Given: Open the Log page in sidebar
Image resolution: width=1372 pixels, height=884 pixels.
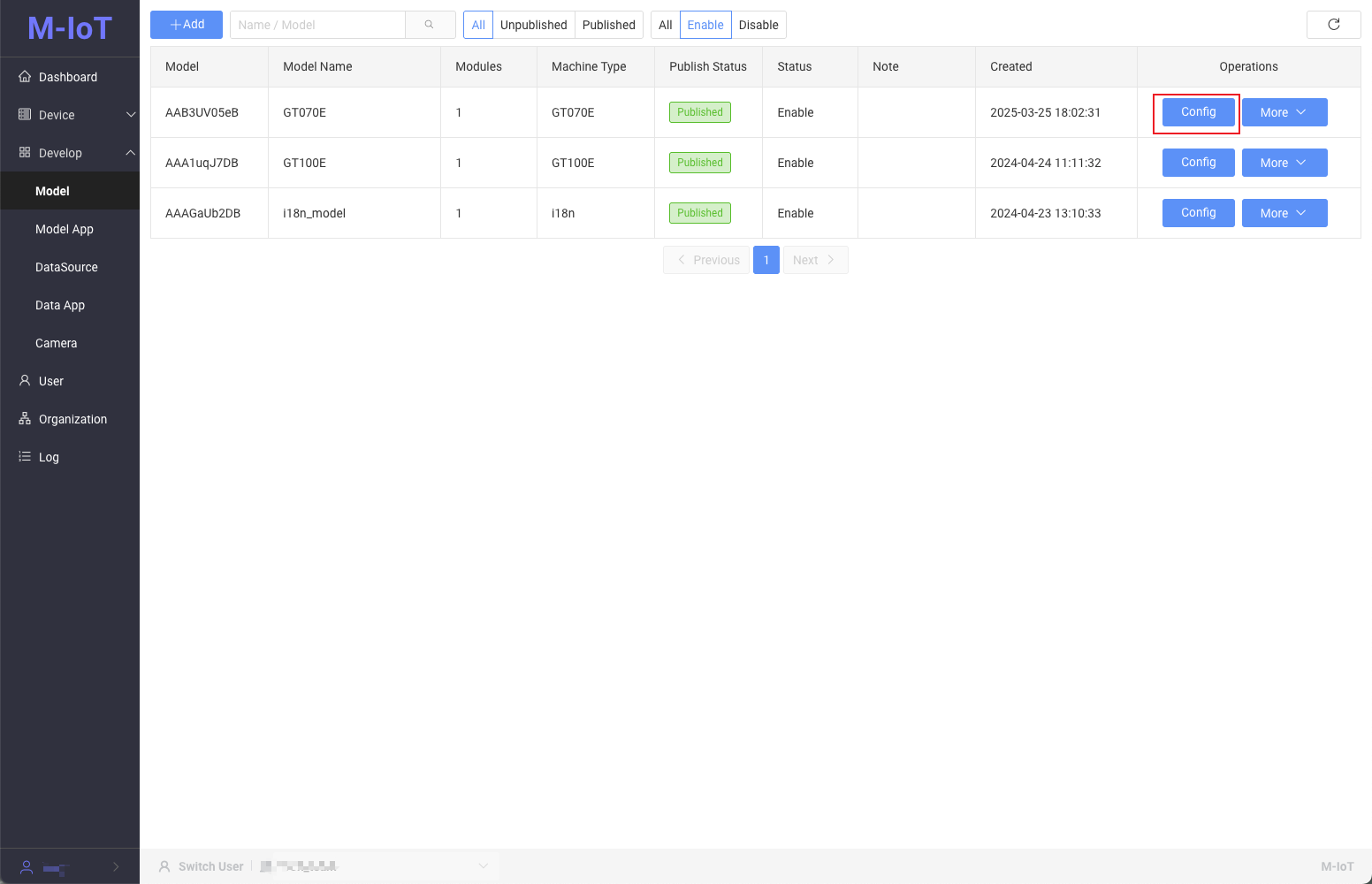Looking at the screenshot, I should click(x=49, y=457).
